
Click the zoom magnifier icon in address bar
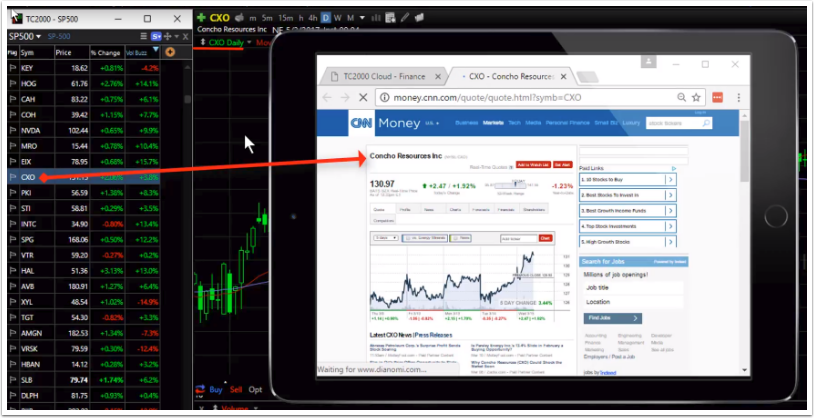tap(682, 97)
